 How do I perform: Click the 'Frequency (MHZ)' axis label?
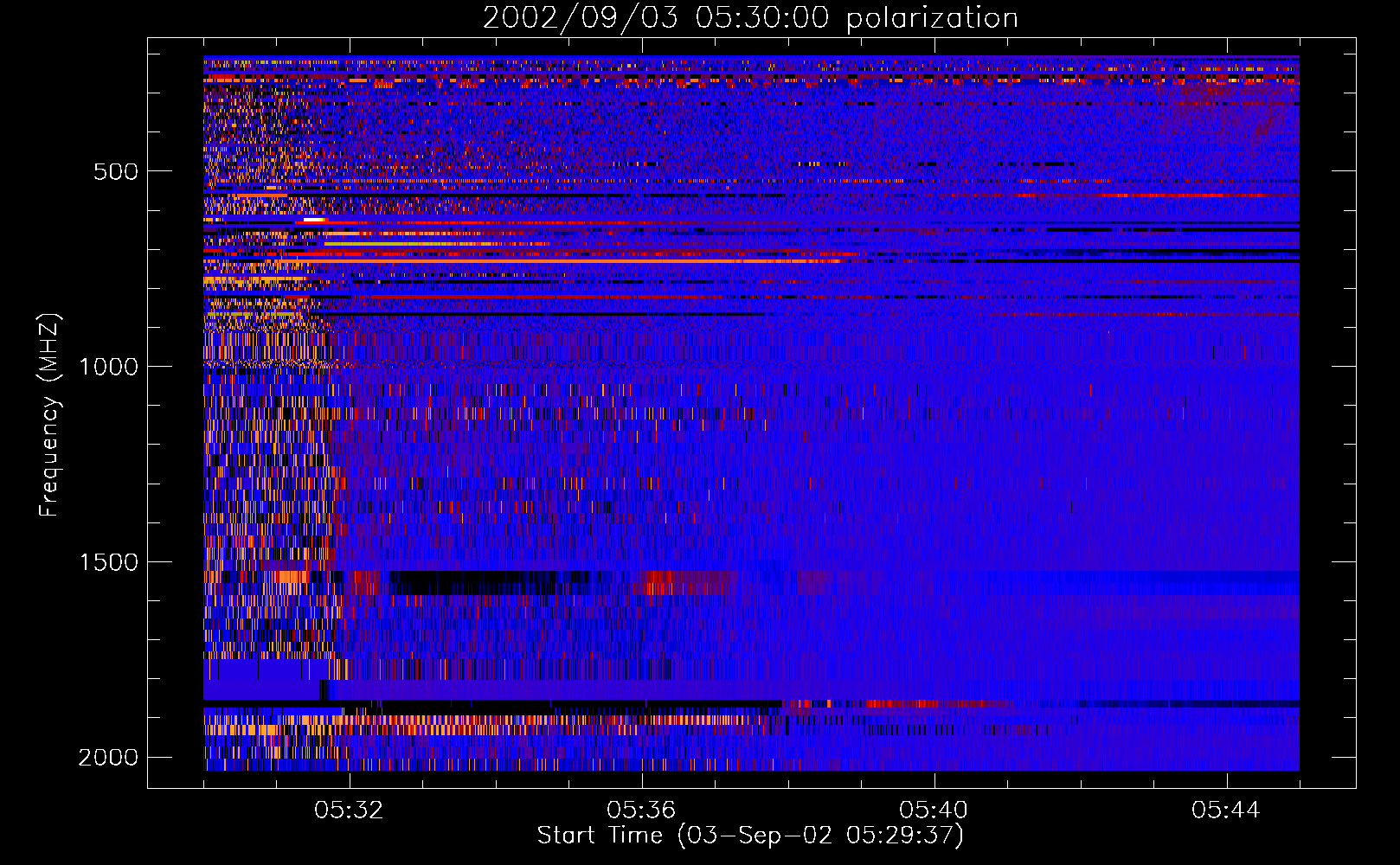(x=49, y=415)
